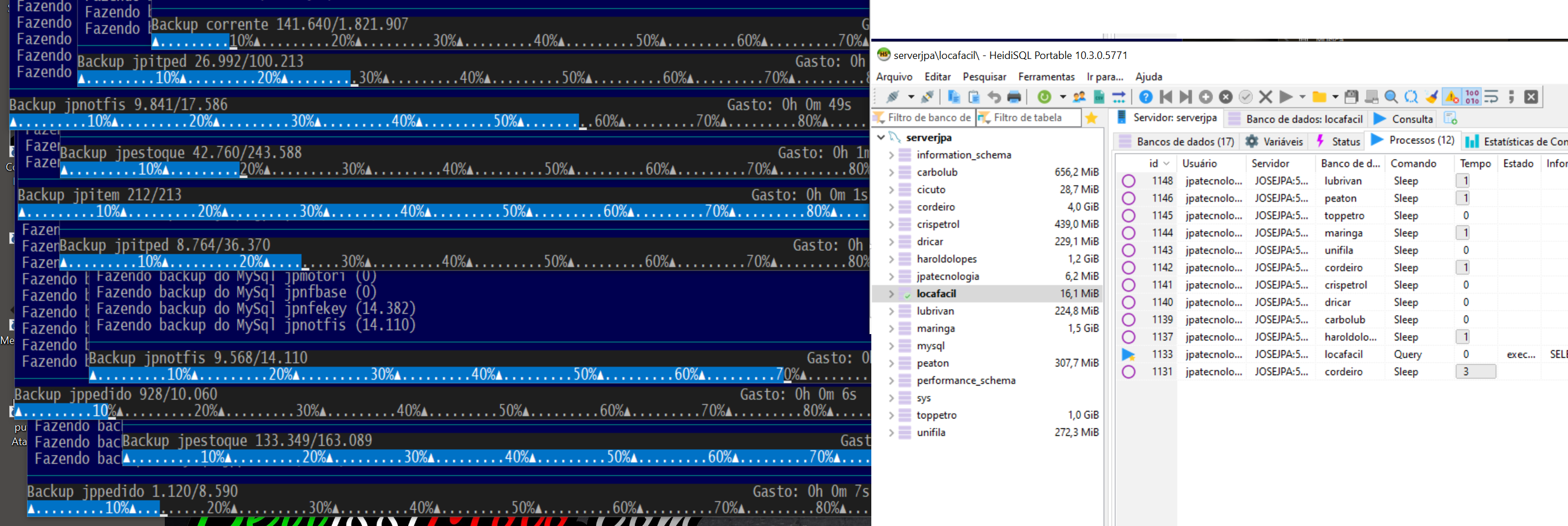Open the Consulta tab

click(1404, 118)
